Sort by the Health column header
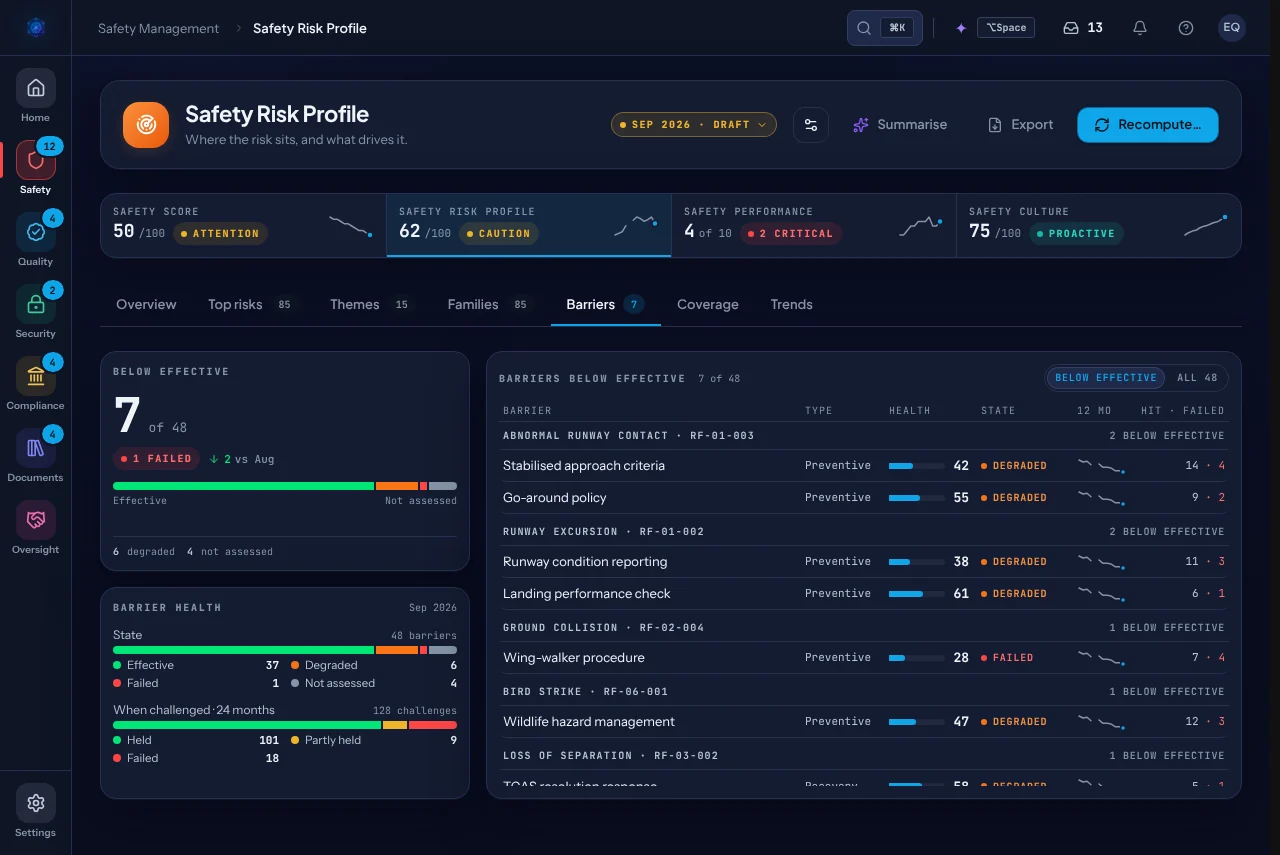Screen dimensions: 1280x855 (909, 410)
